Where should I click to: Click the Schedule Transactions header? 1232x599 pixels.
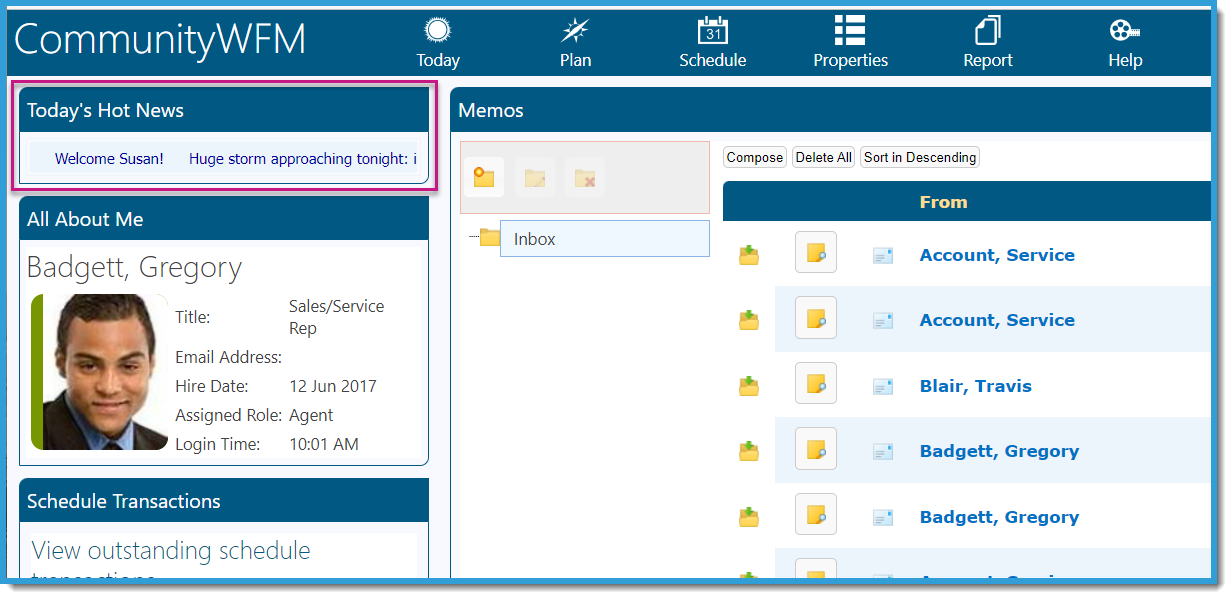(x=224, y=501)
